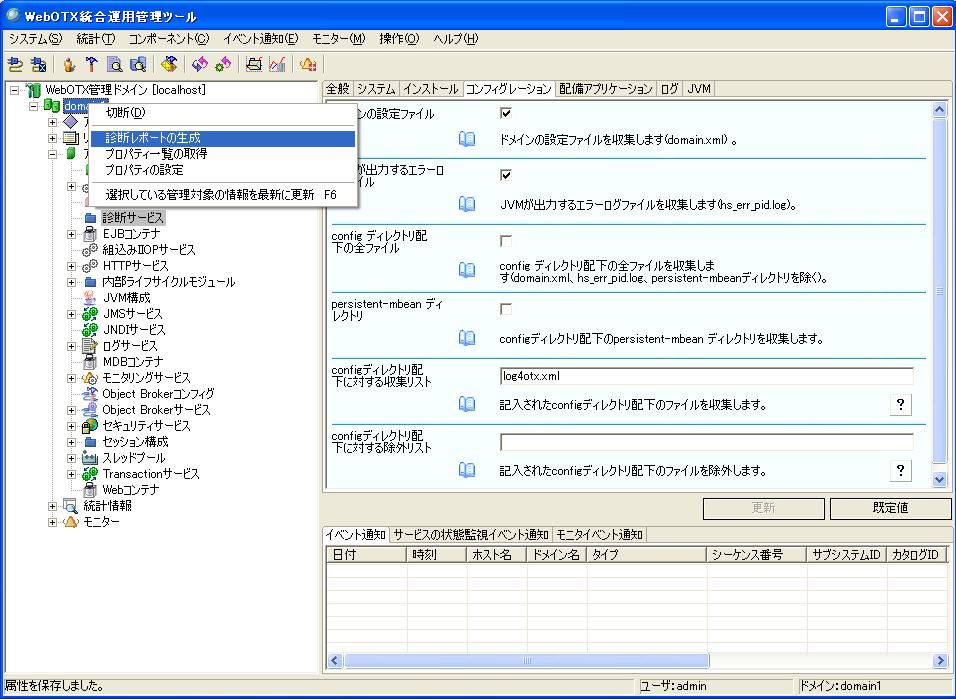Viewport: 956px width, 699px height.
Task: Click the book icon beside the domain.xml description
Action: pos(467,139)
